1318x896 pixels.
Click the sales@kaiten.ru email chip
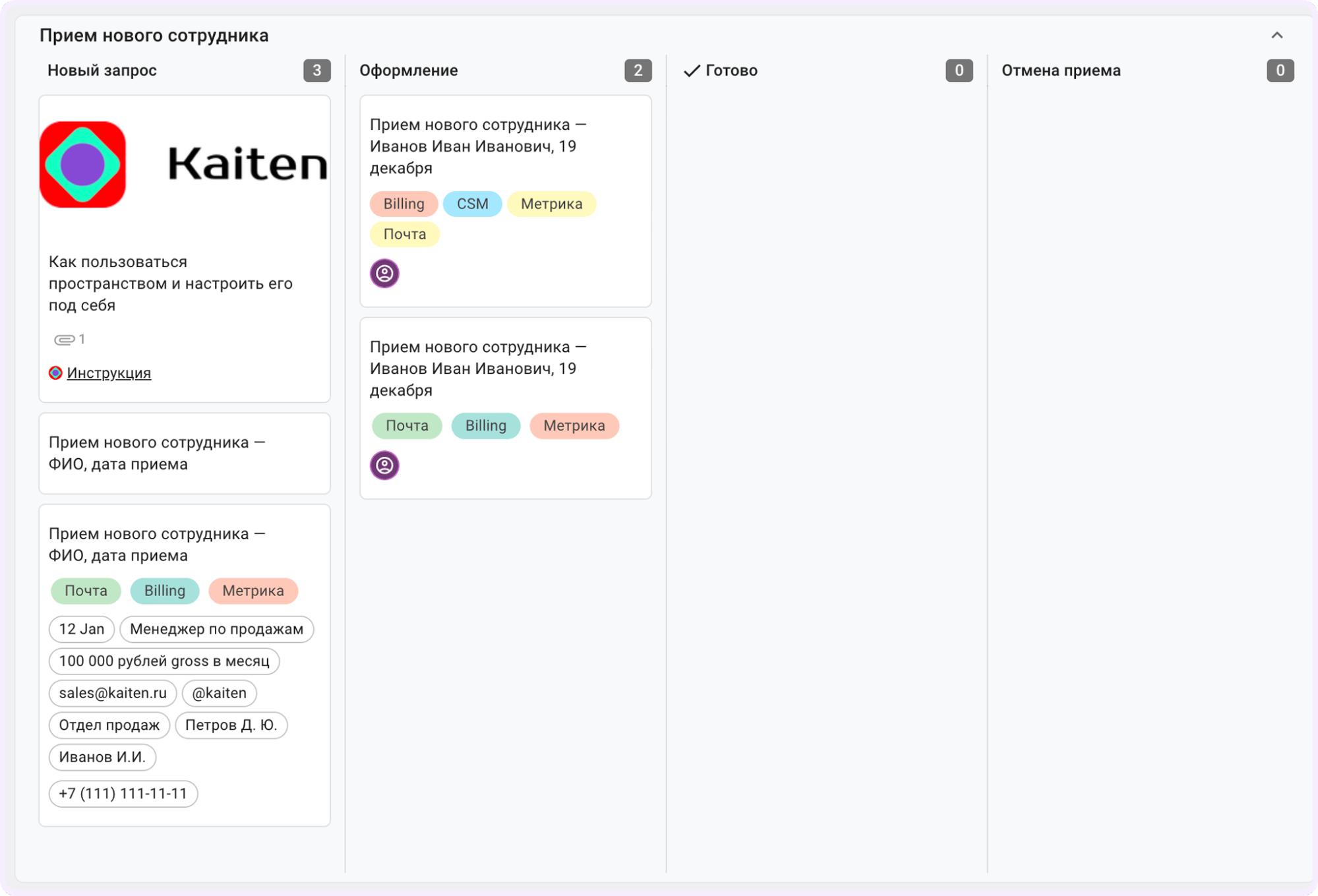[x=113, y=693]
